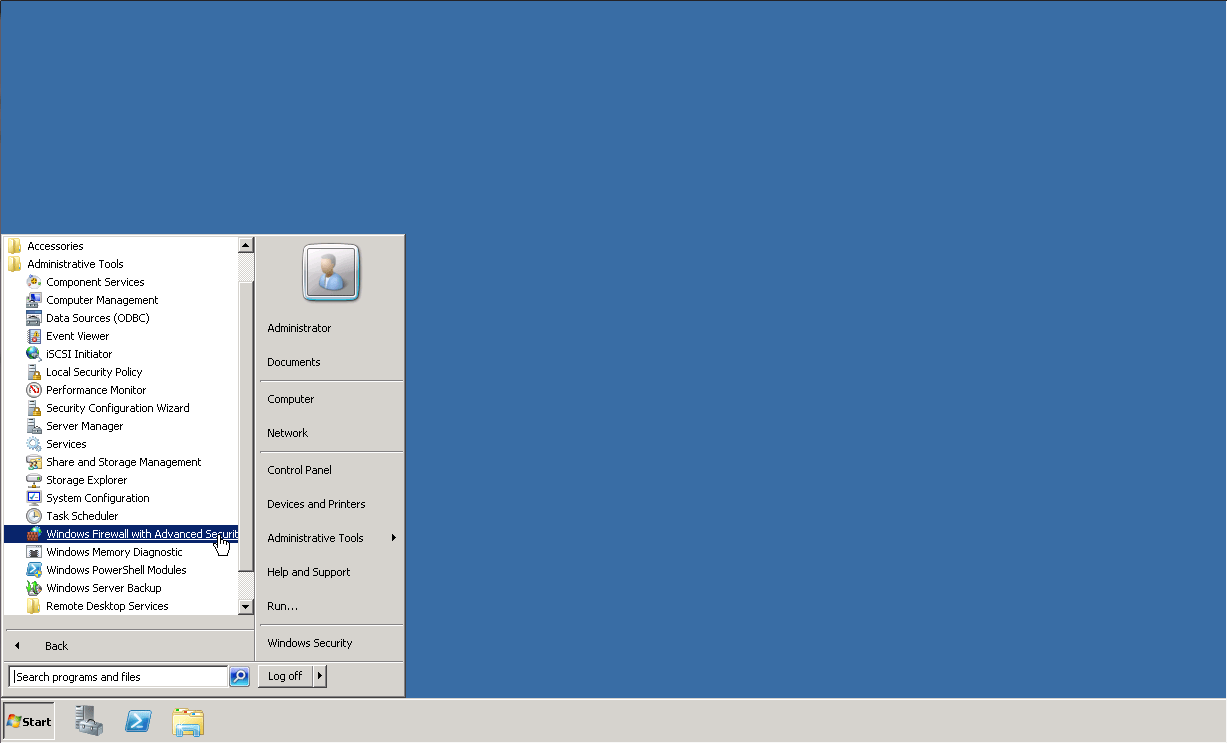Click in Search programs and files box
Image resolution: width=1227 pixels, height=743 pixels.
[x=118, y=677]
